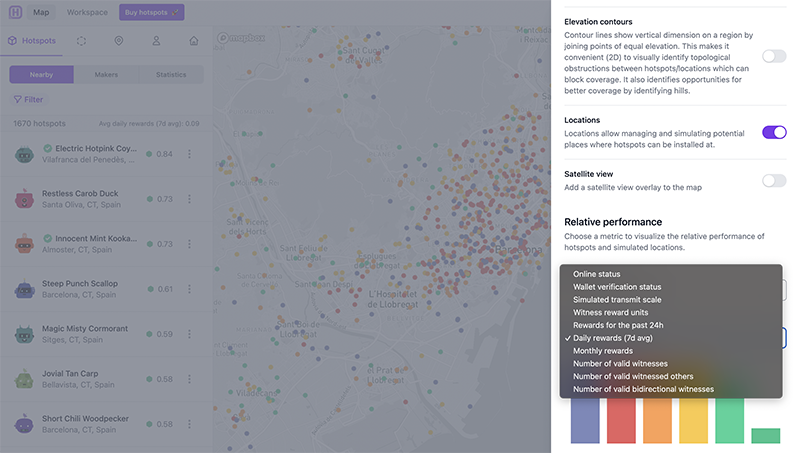
Task: Turn on Satellite view toggle
Action: click(x=774, y=181)
